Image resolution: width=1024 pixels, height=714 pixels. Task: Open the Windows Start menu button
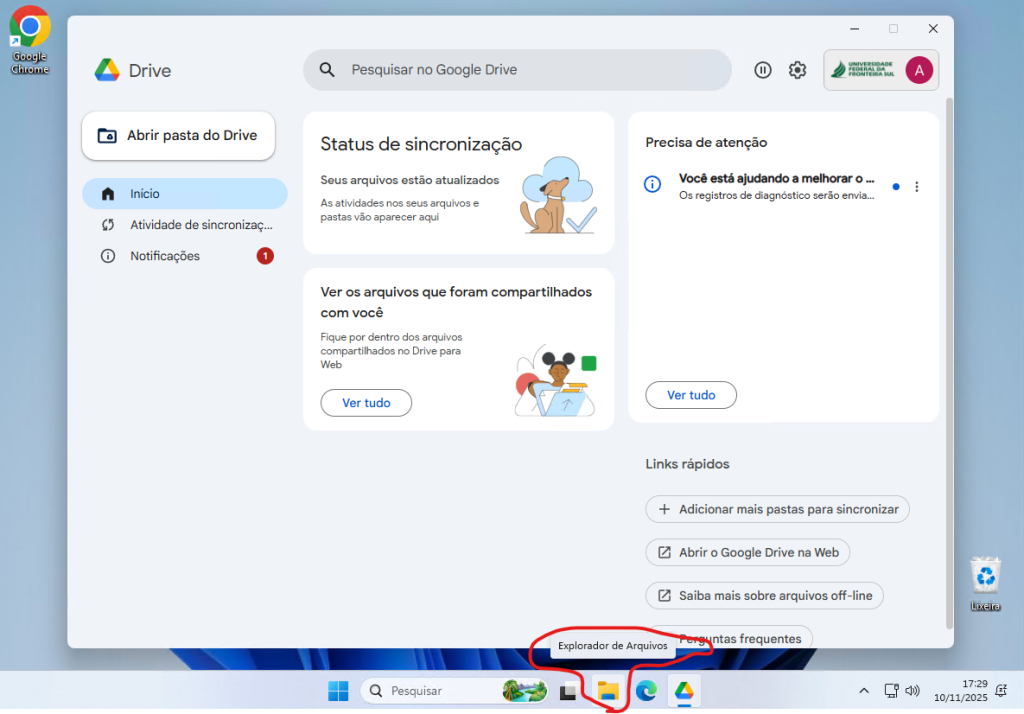pyautogui.click(x=338, y=691)
